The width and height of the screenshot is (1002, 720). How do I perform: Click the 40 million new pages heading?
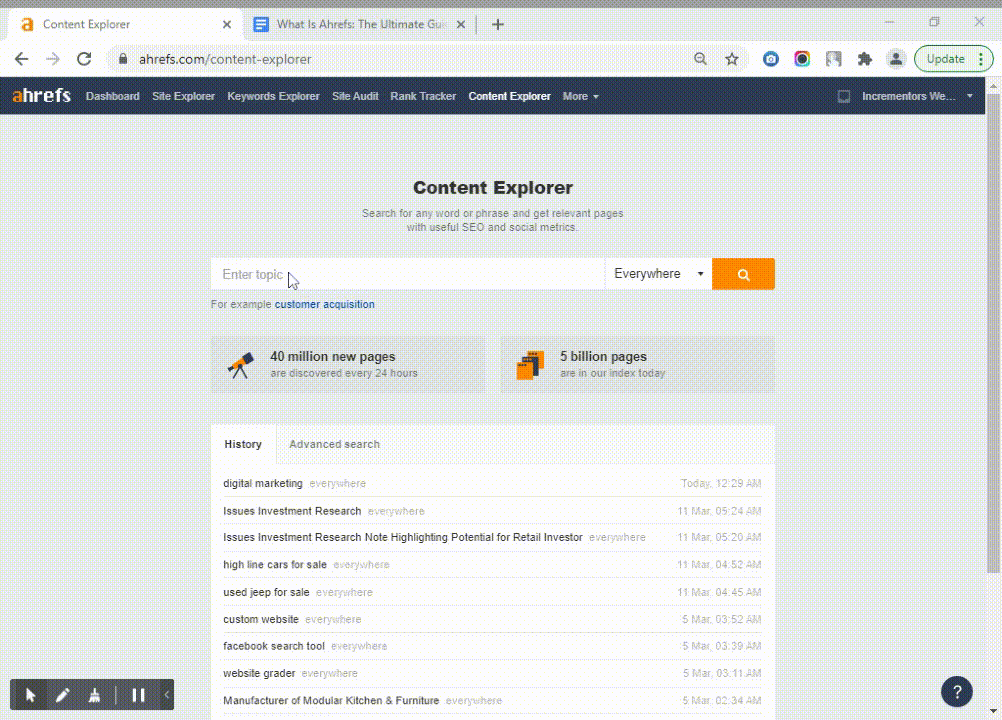click(x=332, y=356)
